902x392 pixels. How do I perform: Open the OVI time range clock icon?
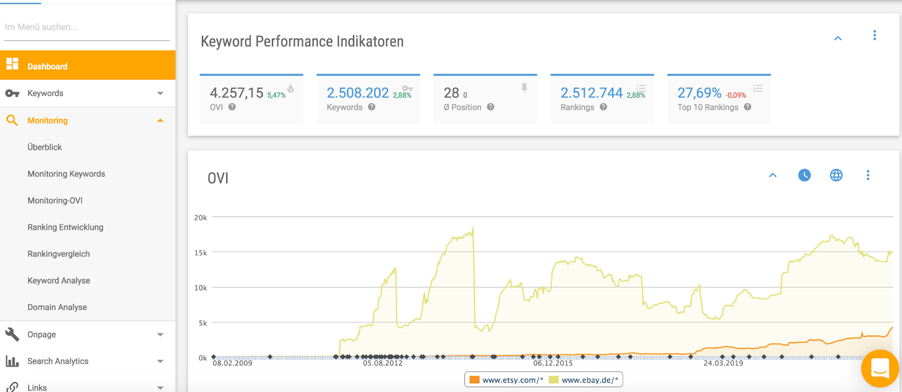tap(804, 175)
